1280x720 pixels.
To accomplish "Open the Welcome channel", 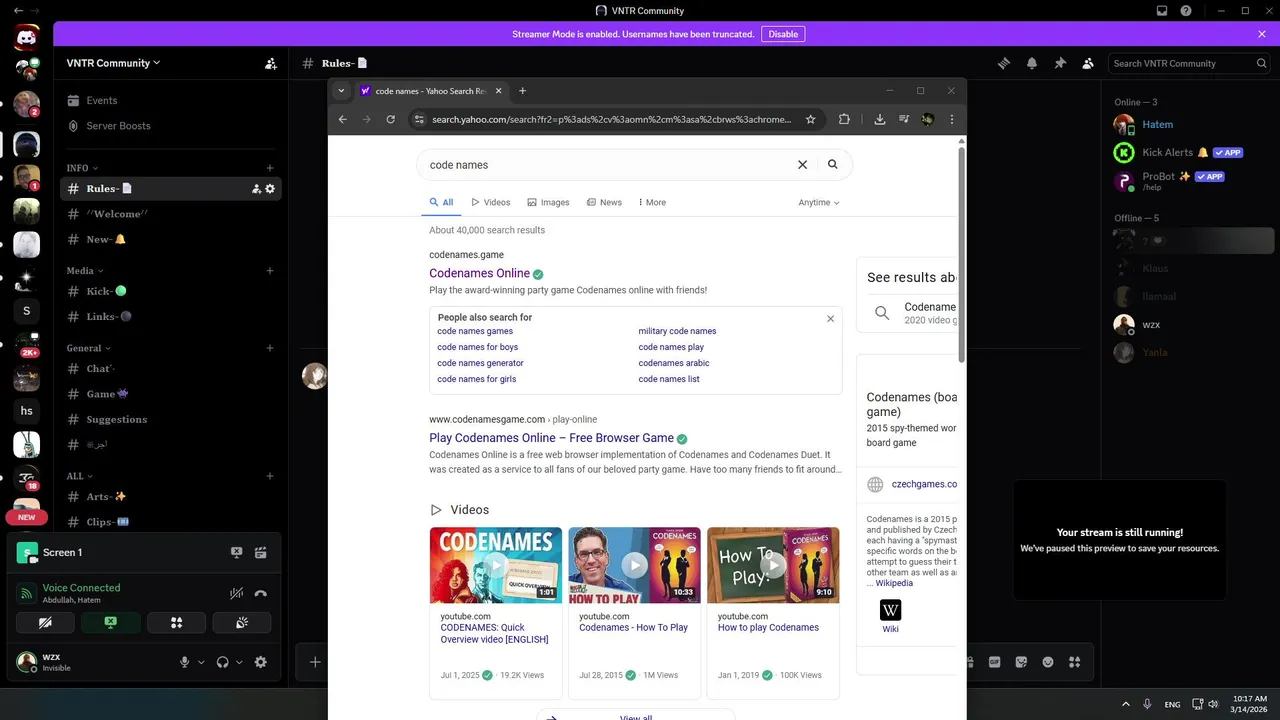I will point(171,214).
